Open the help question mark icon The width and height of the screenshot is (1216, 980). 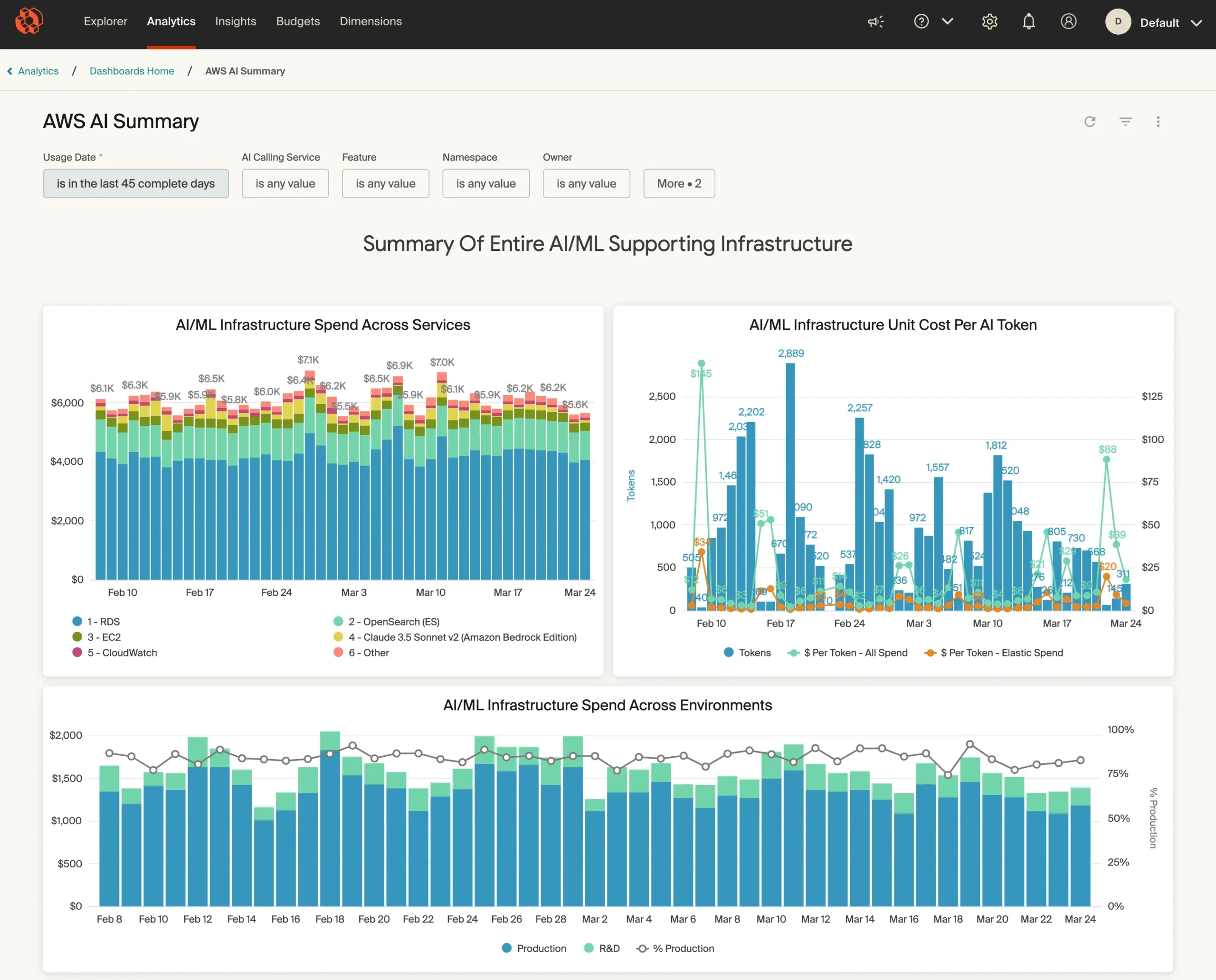(921, 21)
